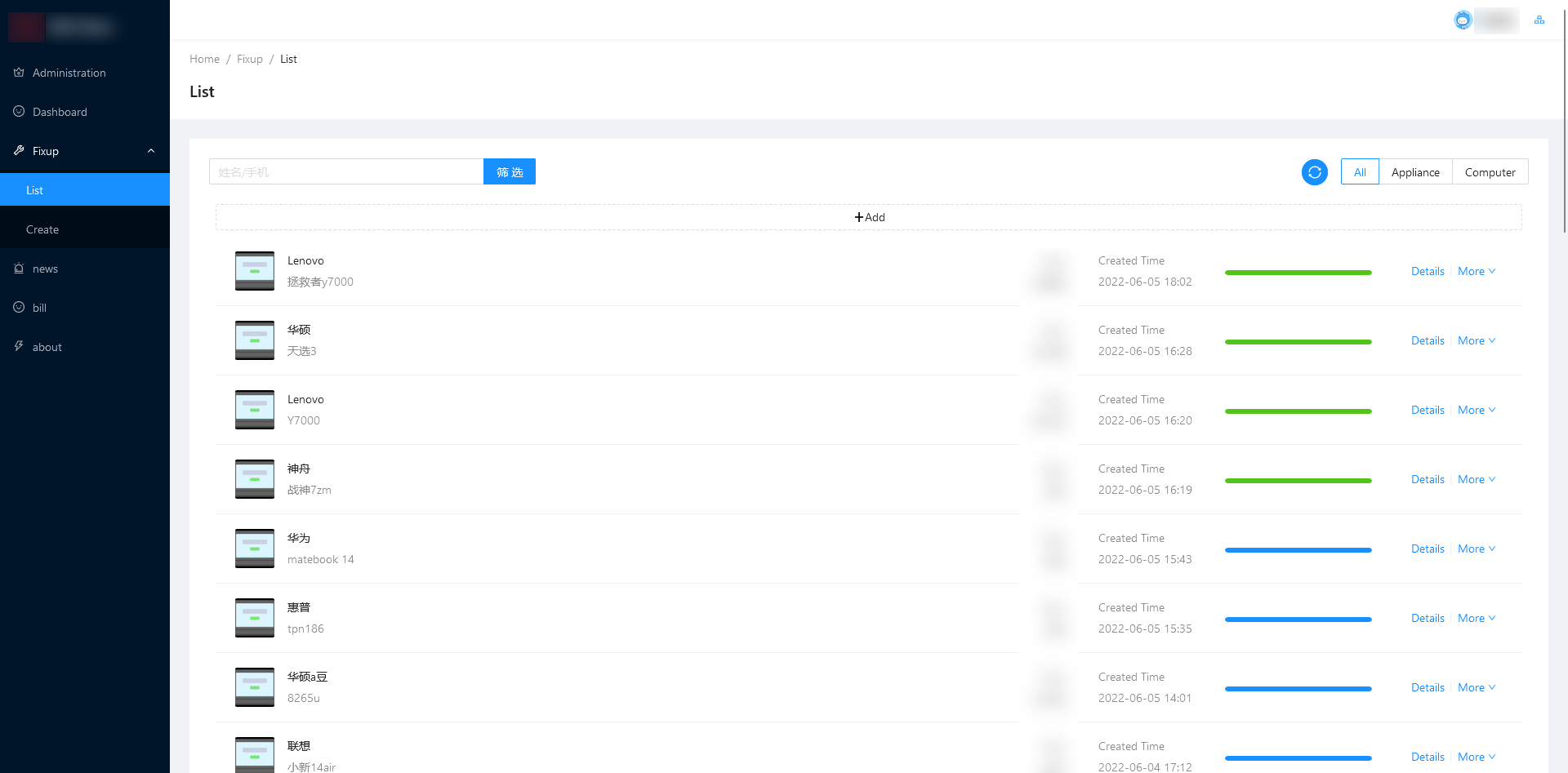Click the 2022-06-05 18:02 created time
1568x773 pixels.
(1145, 282)
